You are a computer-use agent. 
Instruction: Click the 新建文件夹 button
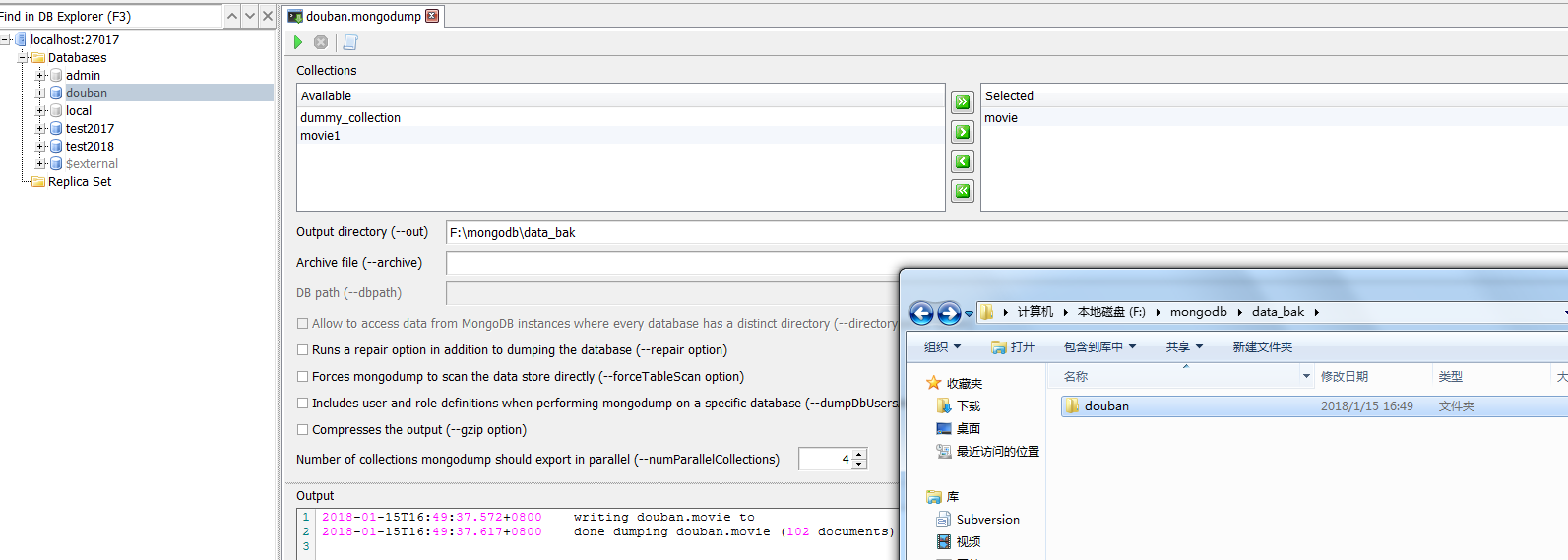click(x=1262, y=347)
